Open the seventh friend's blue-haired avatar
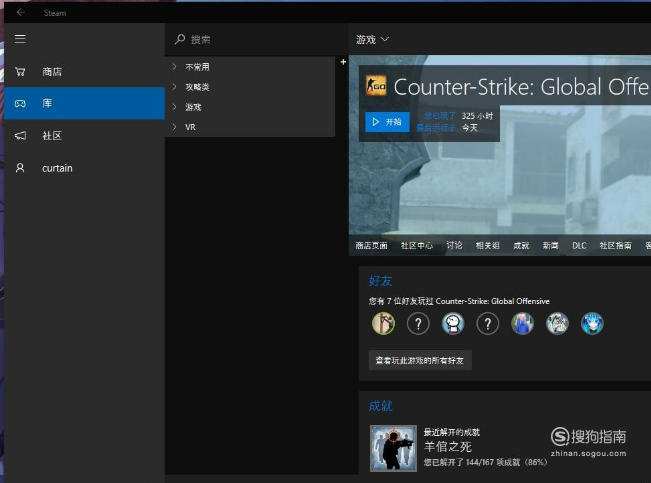 [592, 324]
